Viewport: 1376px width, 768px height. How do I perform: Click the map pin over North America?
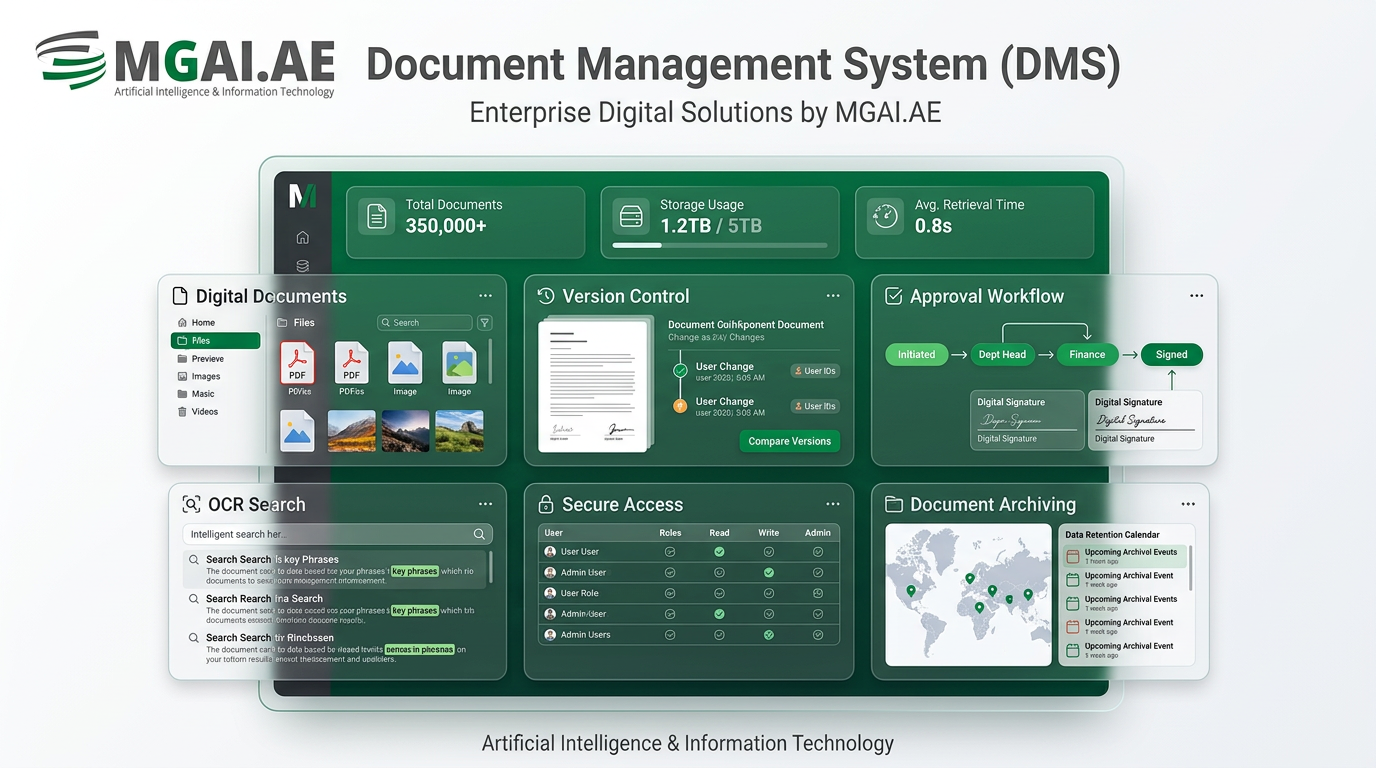pyautogui.click(x=911, y=591)
